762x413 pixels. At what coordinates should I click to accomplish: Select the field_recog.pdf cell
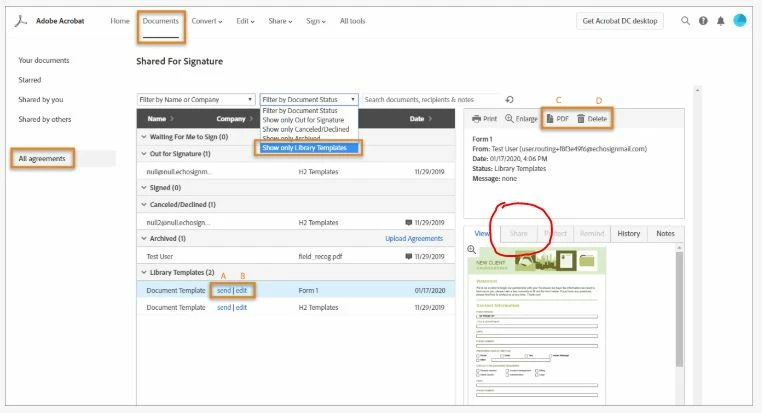click(320, 257)
